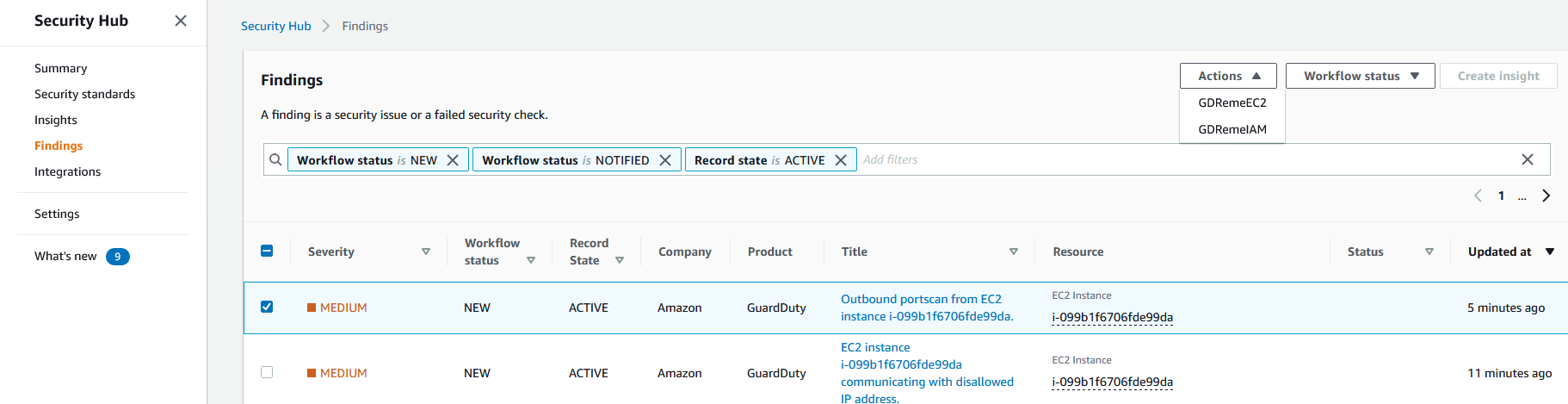The image size is (1568, 404).
Task: Sort by Updated at column arrow
Action: 1550,252
